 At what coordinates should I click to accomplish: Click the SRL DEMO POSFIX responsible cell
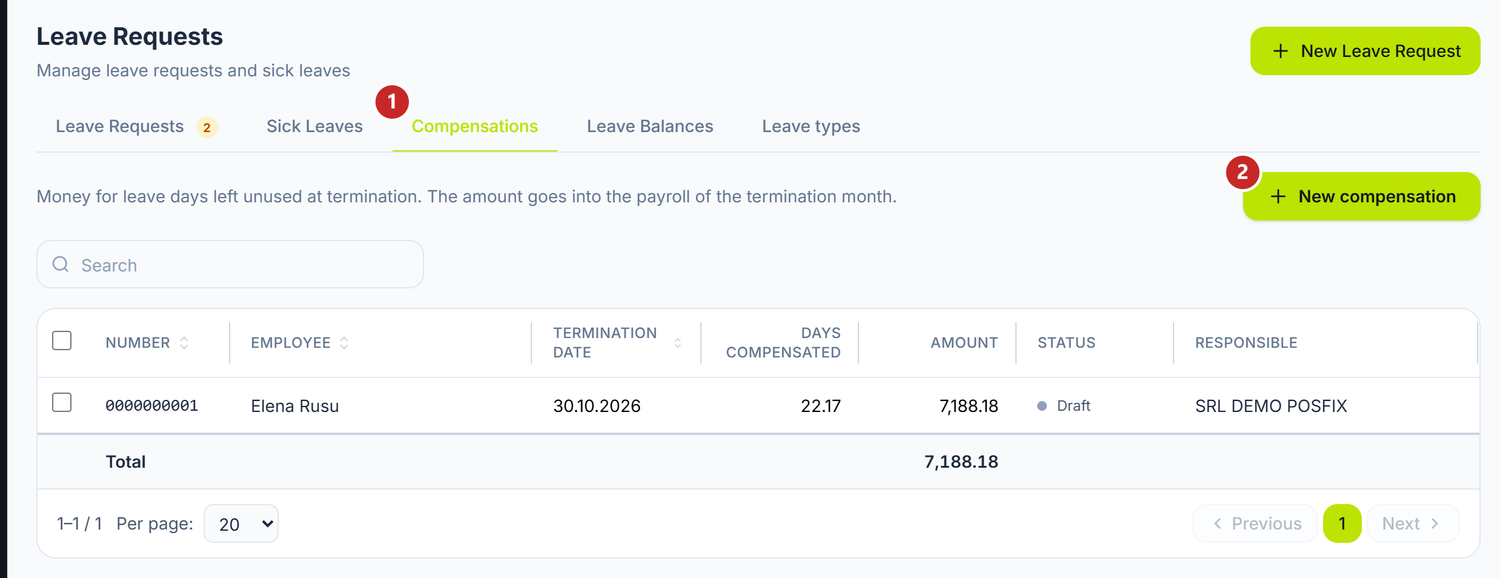click(x=1271, y=406)
